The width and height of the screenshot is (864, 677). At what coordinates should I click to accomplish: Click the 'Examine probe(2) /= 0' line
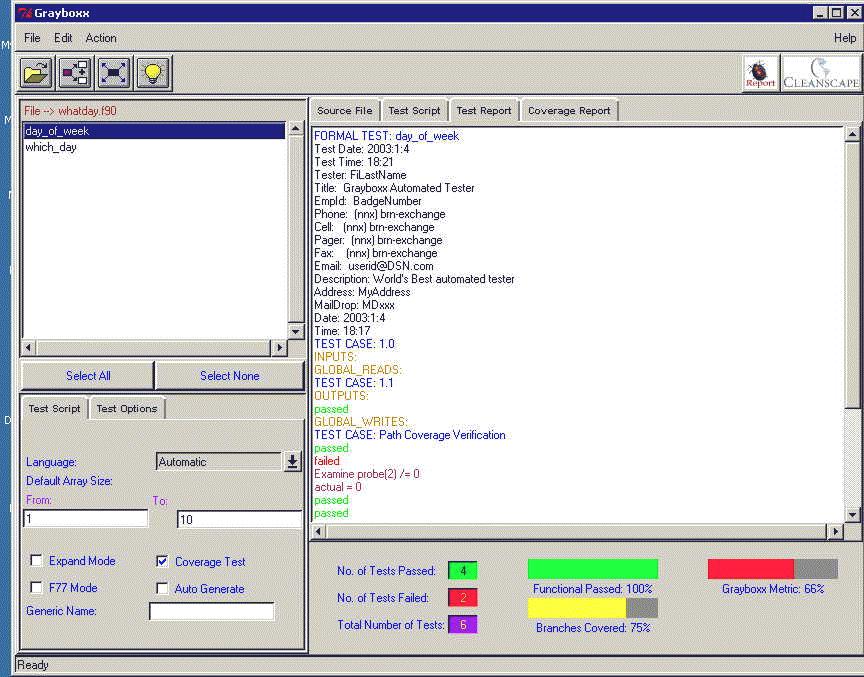[x=366, y=474]
